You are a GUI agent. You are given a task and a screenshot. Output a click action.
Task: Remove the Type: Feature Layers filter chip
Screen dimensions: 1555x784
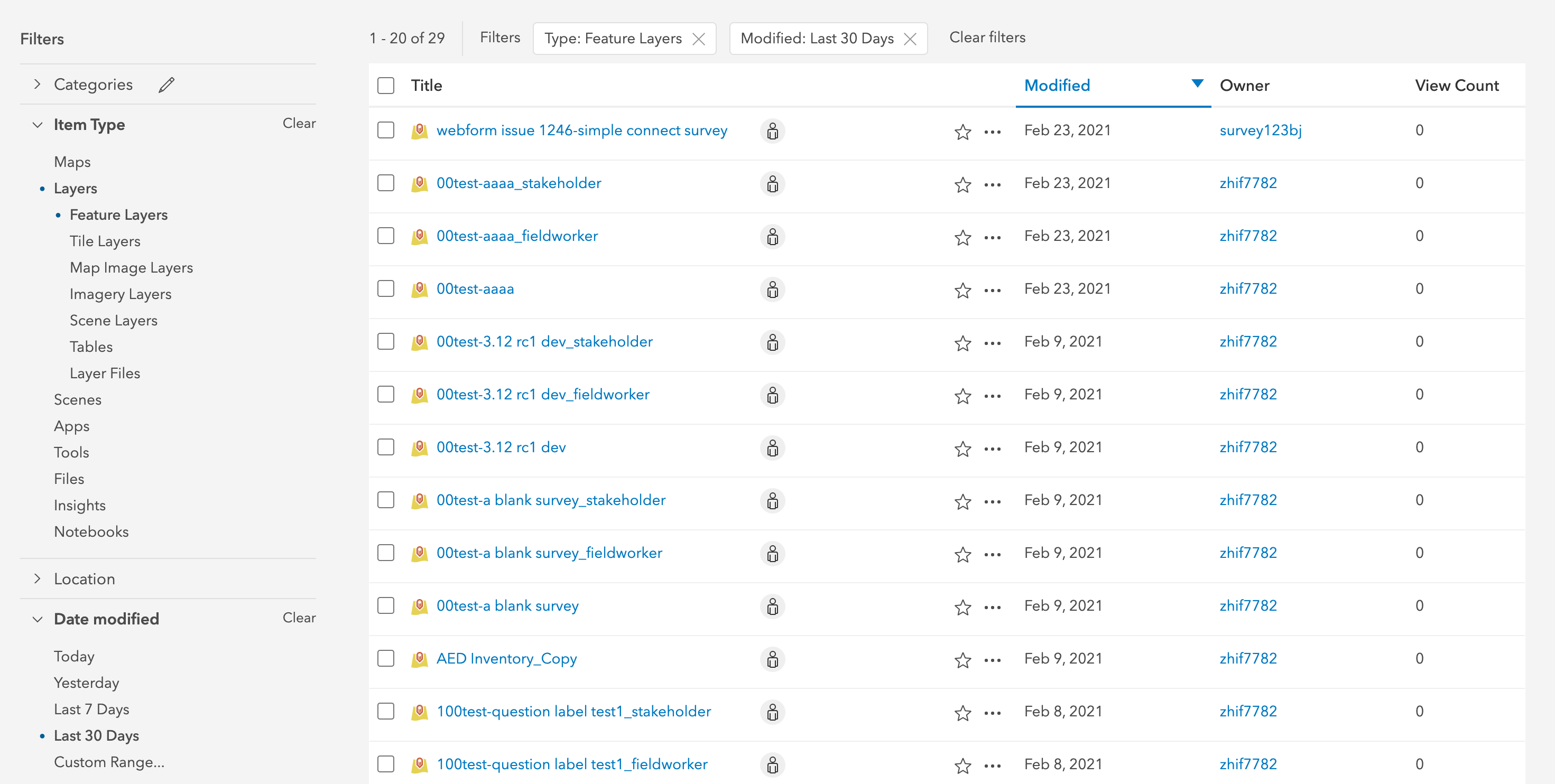[698, 39]
